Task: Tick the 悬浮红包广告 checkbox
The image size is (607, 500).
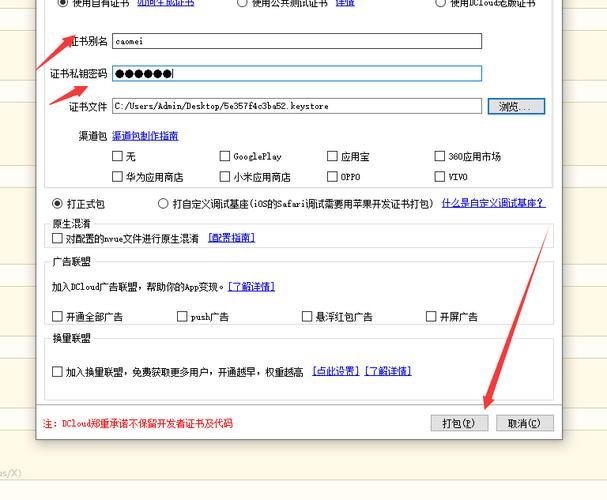Action: tap(307, 317)
